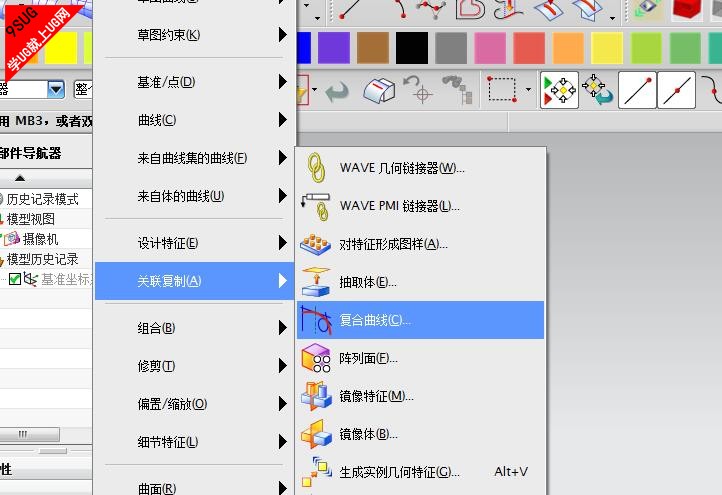Pick the red-coral color swatch
722x495 pixels.
[529, 48]
